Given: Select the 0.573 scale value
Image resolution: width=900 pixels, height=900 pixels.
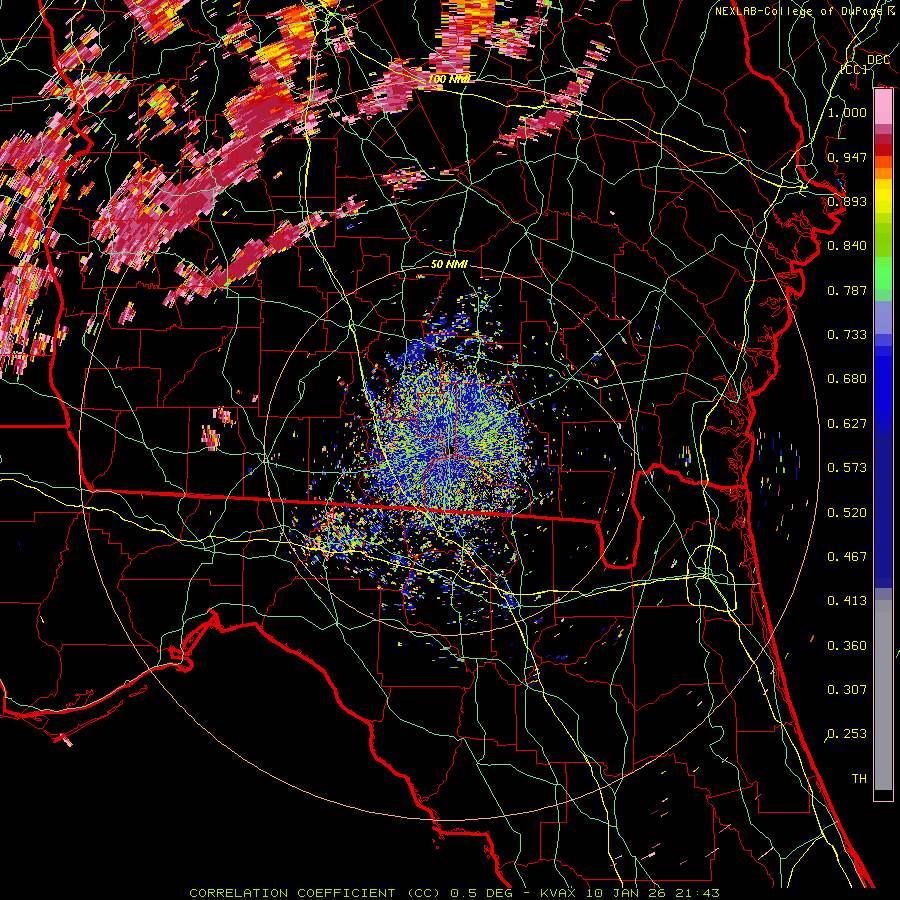Looking at the screenshot, I should pyautogui.click(x=847, y=468).
